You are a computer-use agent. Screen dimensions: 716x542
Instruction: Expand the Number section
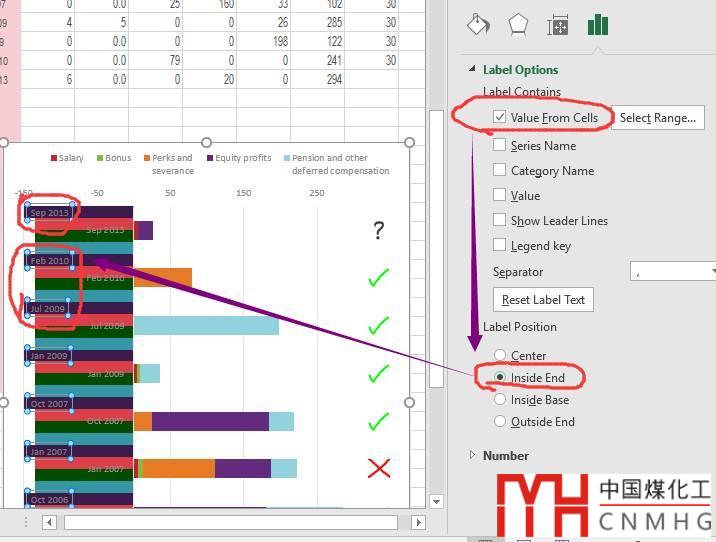pyautogui.click(x=472, y=455)
